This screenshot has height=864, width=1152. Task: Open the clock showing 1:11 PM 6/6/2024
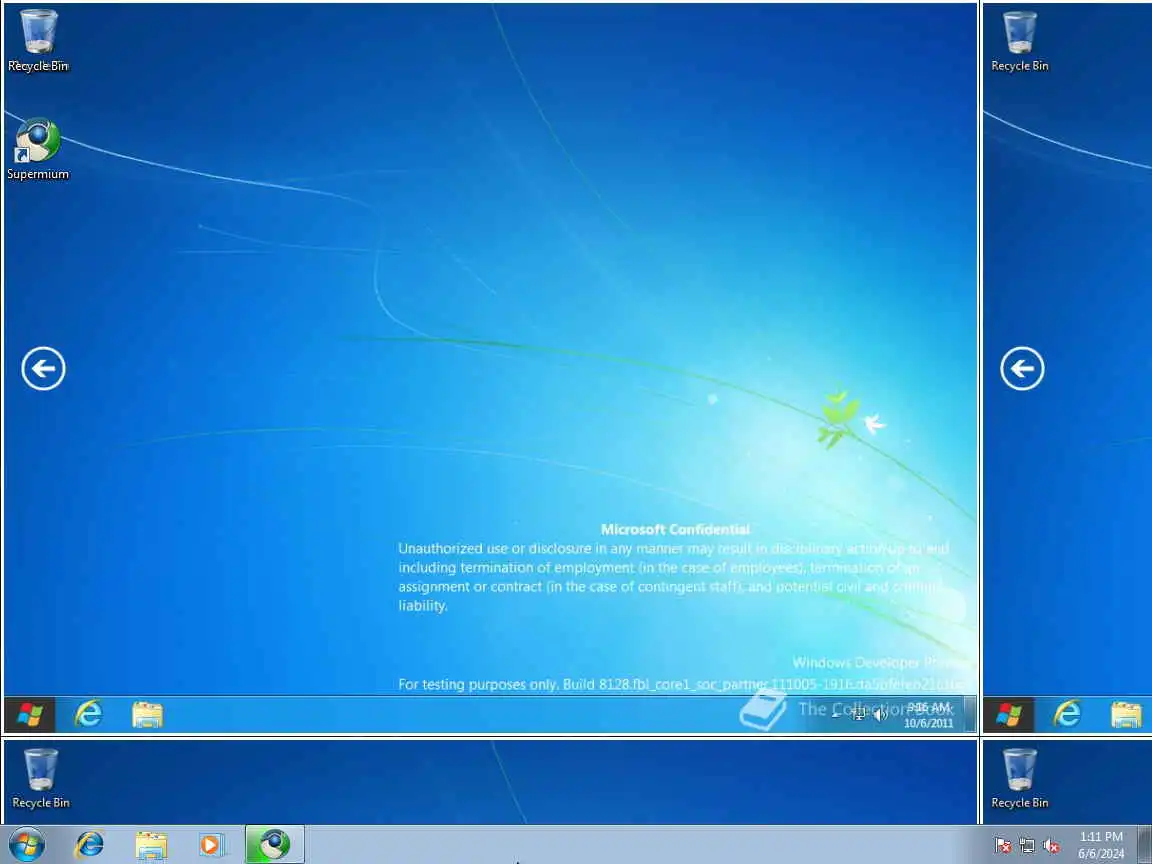pos(1101,845)
